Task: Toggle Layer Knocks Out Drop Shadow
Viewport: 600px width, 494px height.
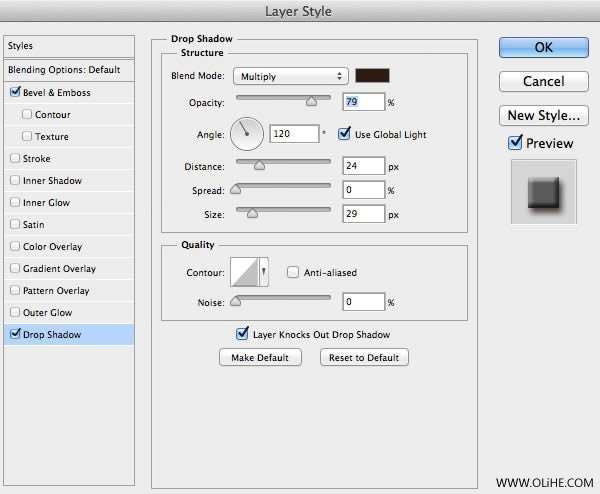Action: click(242, 333)
